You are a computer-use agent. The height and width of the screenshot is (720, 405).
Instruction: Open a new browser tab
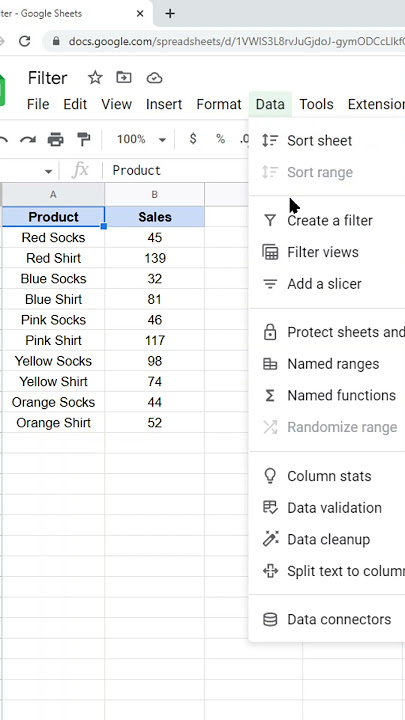[170, 14]
